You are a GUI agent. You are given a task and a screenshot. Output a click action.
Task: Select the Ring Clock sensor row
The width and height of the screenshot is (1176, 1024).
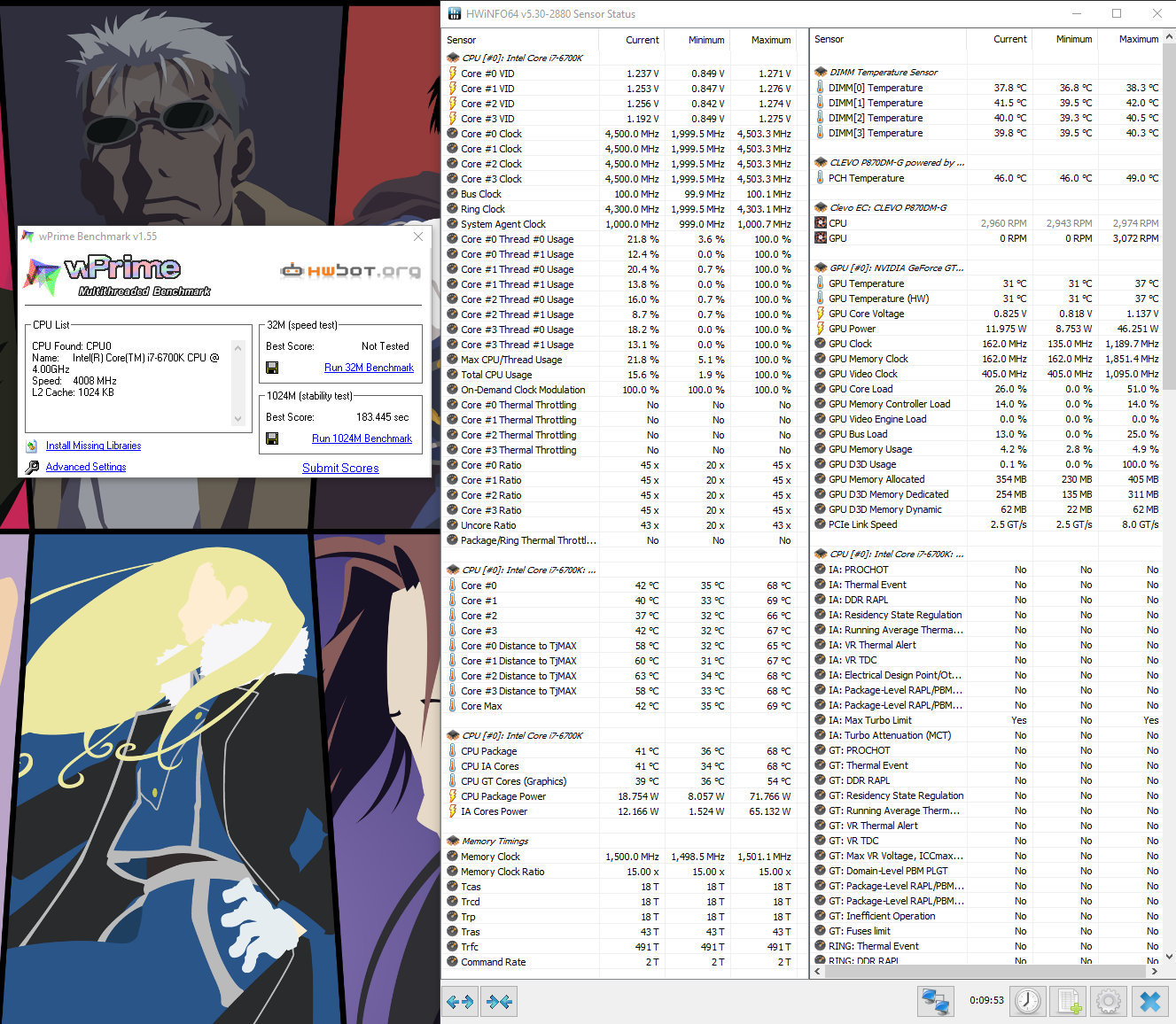click(619, 209)
